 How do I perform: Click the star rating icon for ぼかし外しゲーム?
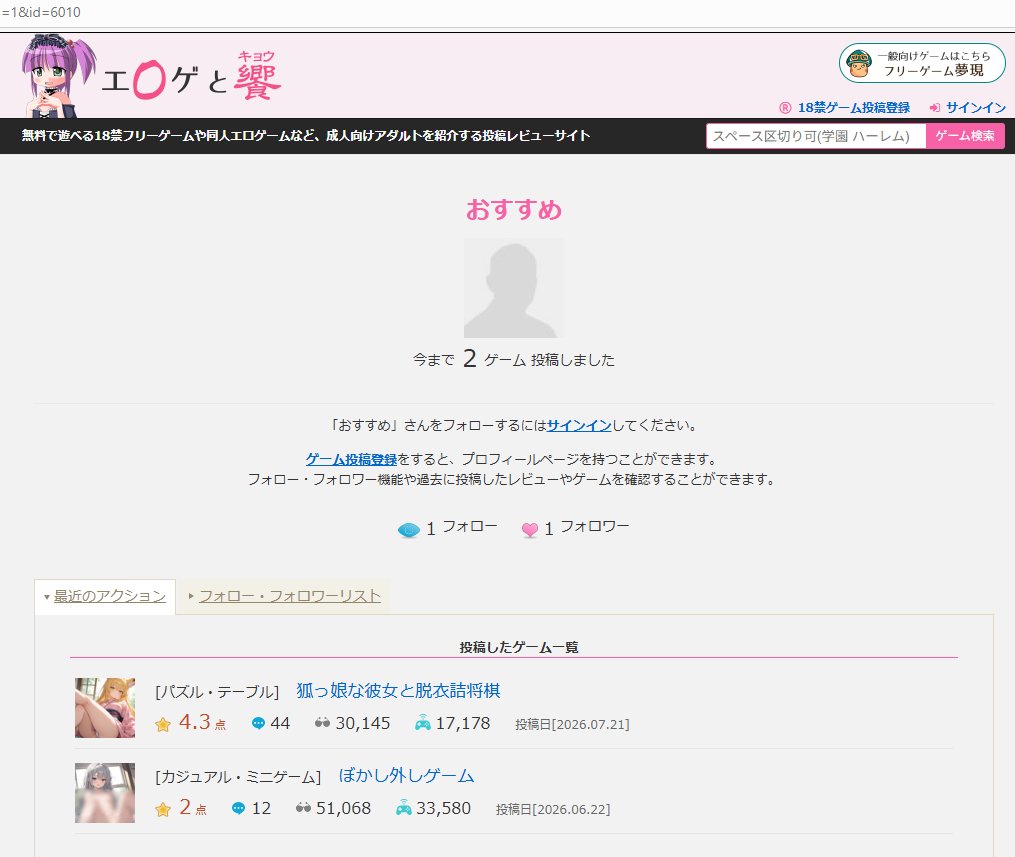162,809
